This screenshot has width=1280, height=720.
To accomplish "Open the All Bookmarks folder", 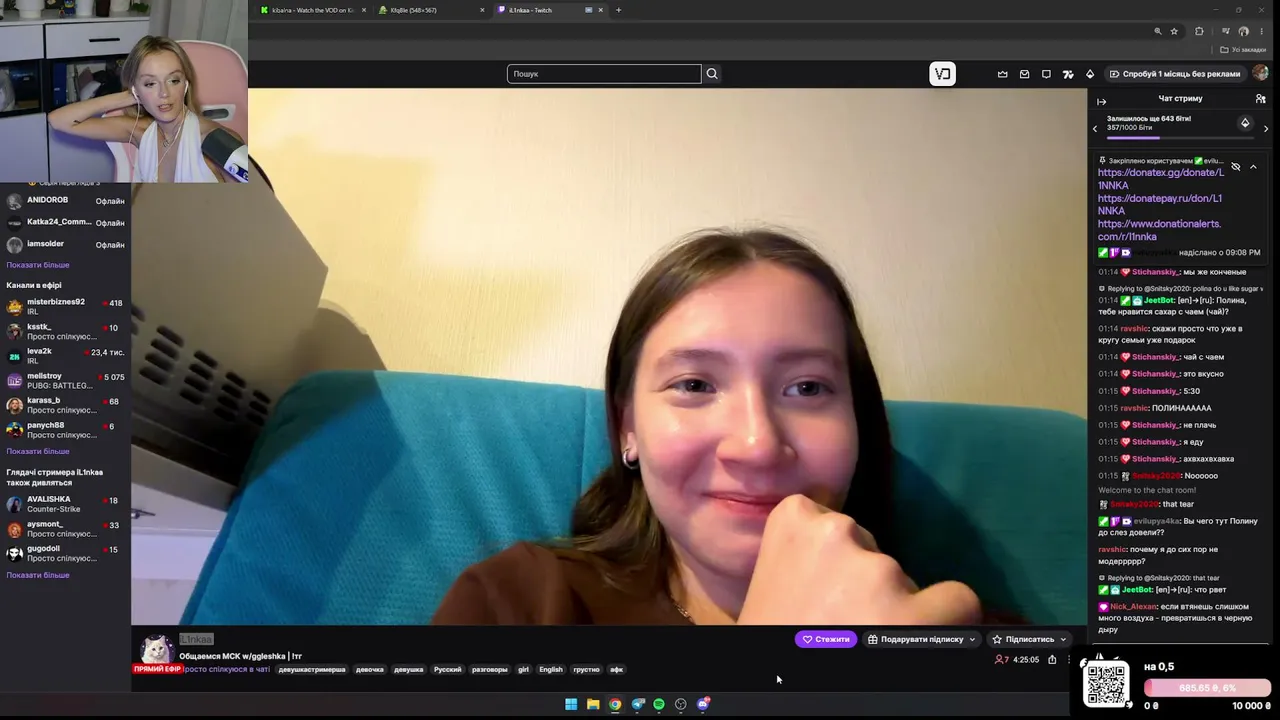I will pos(1244,49).
